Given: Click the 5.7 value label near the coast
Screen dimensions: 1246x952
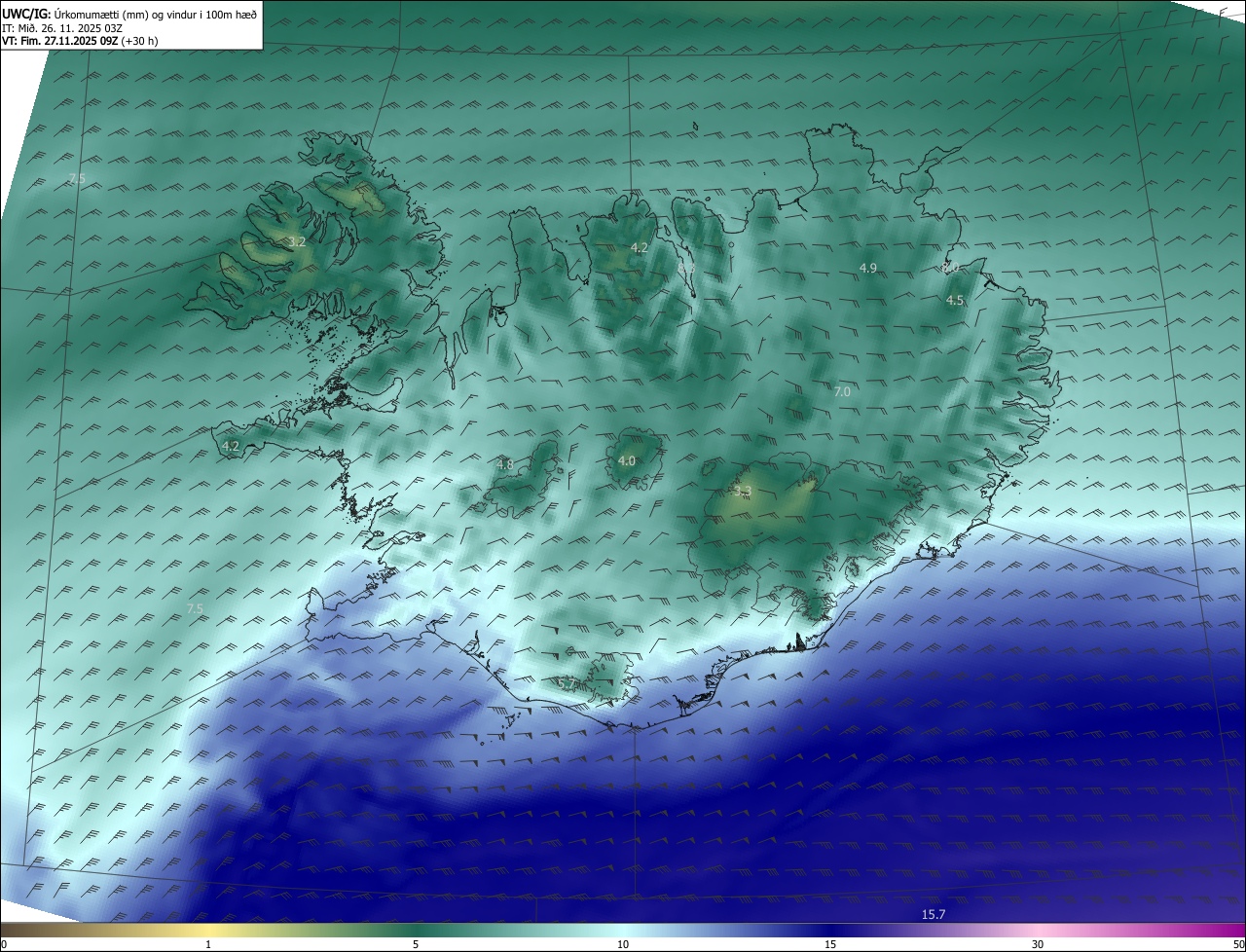Looking at the screenshot, I should pyautogui.click(x=566, y=683).
